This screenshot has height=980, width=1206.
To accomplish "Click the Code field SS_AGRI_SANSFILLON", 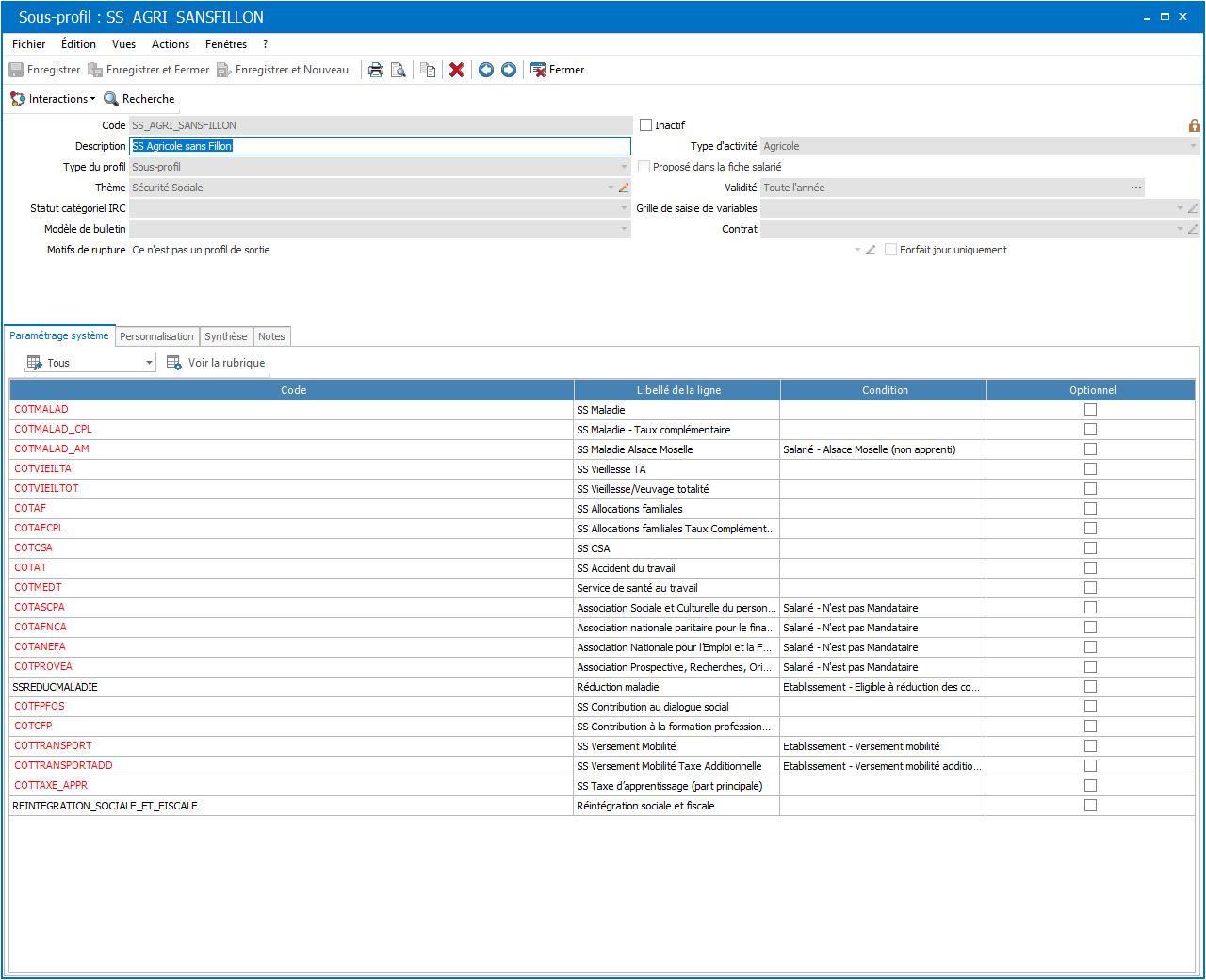I will click(381, 125).
